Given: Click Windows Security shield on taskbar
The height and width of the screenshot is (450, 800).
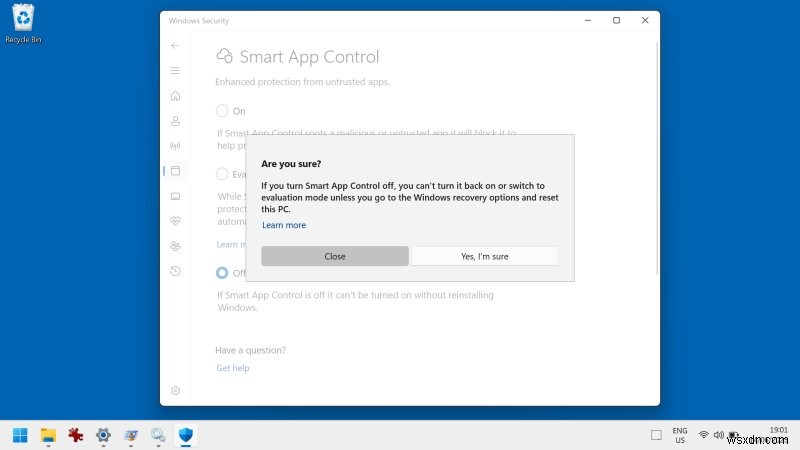Looking at the screenshot, I should coord(186,435).
